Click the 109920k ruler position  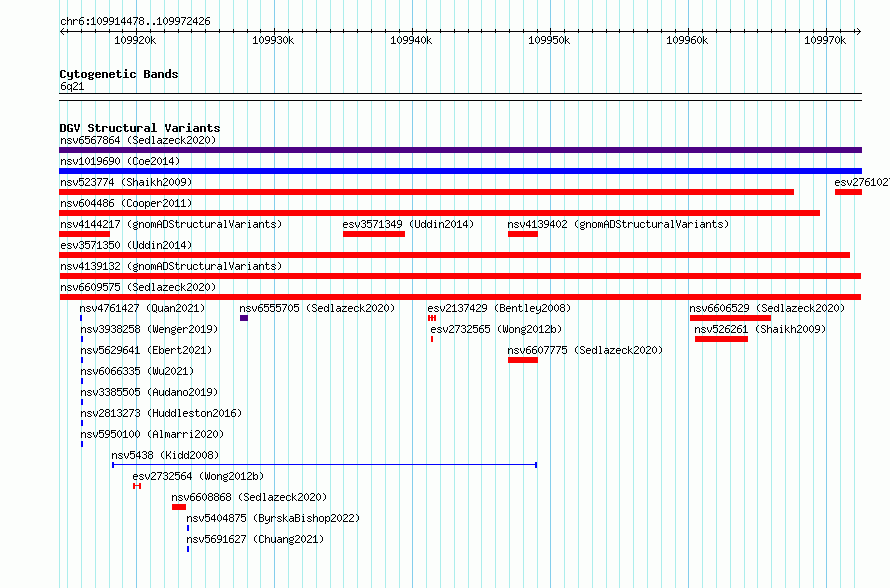[135, 40]
